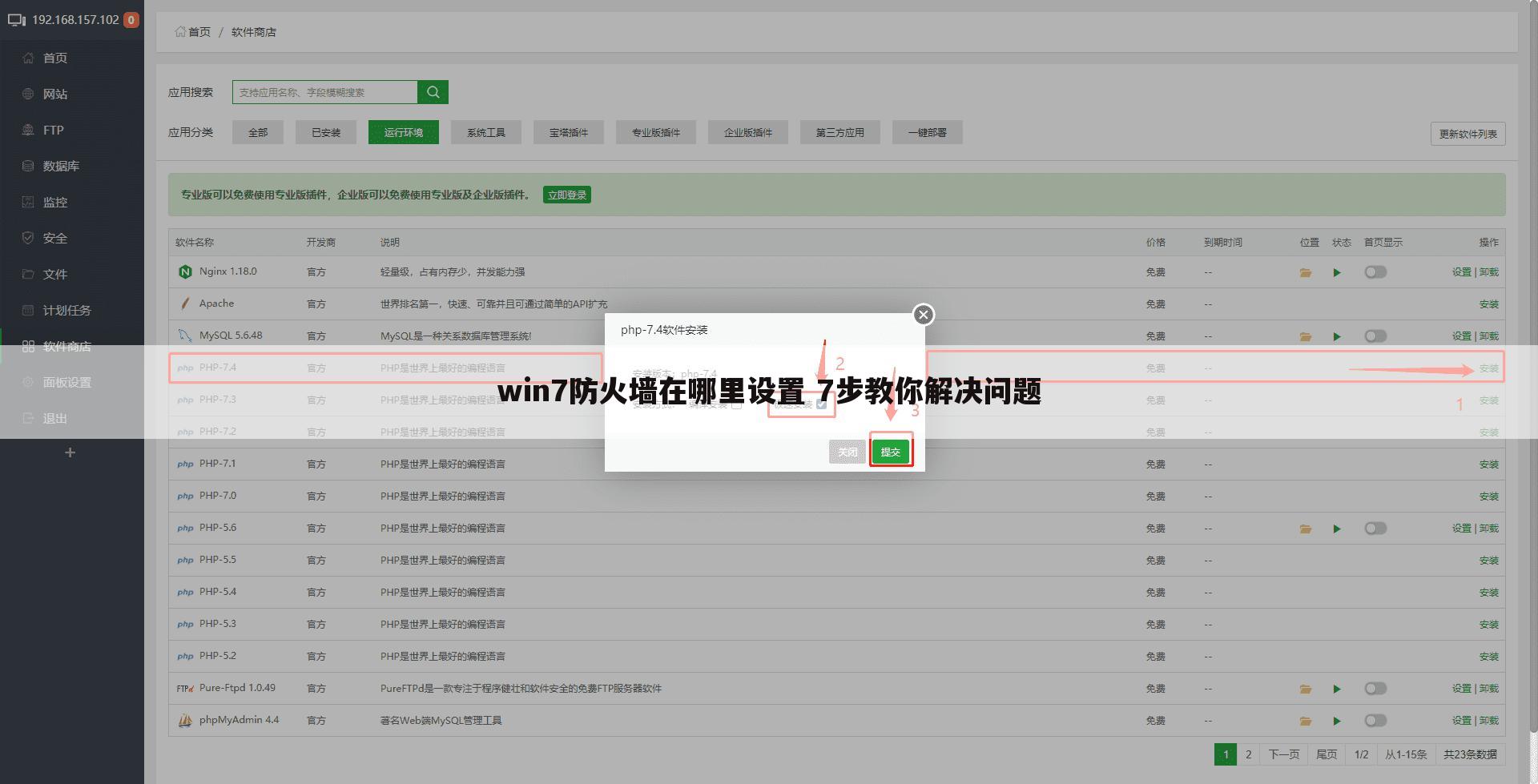
Task: Click 安装 for PHP-7.1
Action: pyautogui.click(x=1489, y=464)
